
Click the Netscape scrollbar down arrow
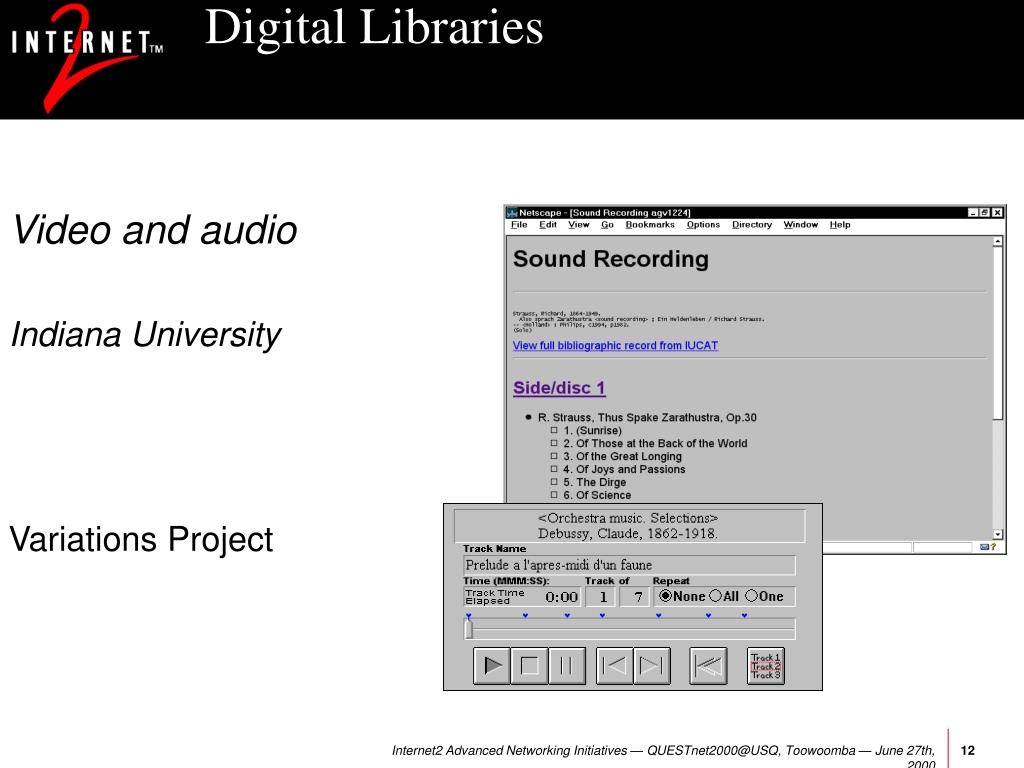click(x=997, y=534)
